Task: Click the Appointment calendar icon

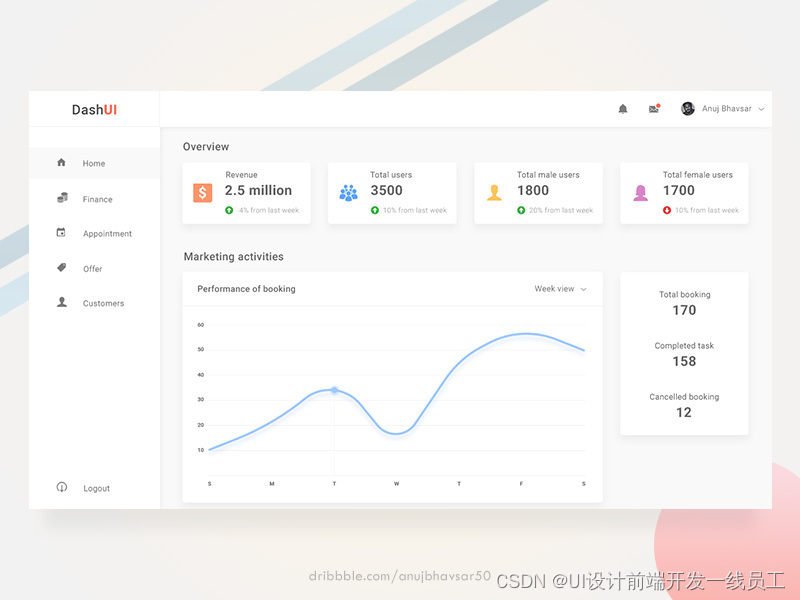Action: (x=61, y=233)
